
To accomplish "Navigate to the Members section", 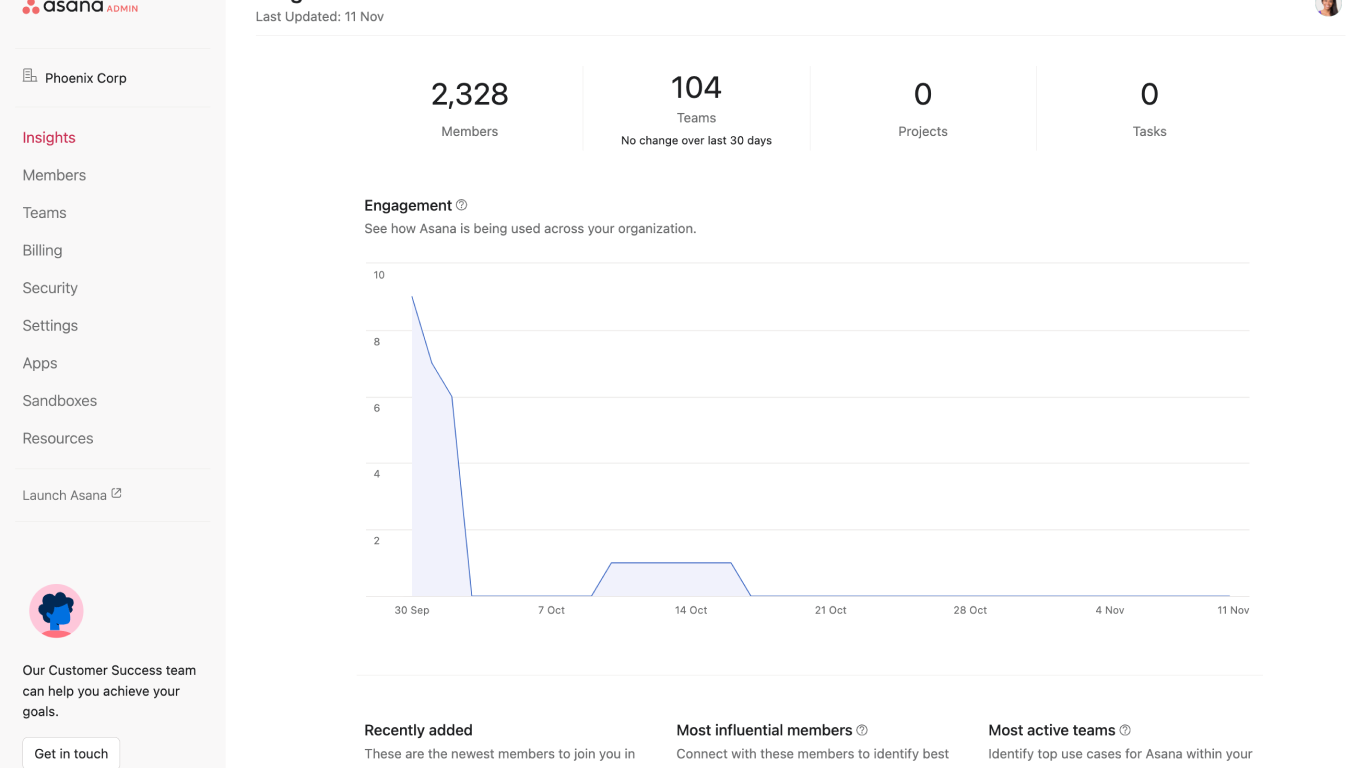I will (54, 175).
